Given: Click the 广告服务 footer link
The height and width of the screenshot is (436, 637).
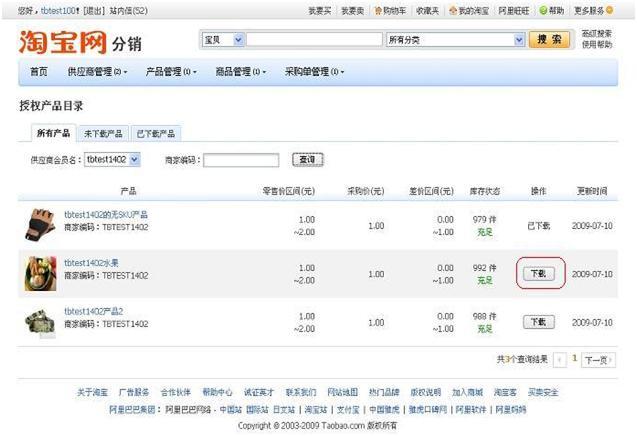Looking at the screenshot, I should (134, 392).
